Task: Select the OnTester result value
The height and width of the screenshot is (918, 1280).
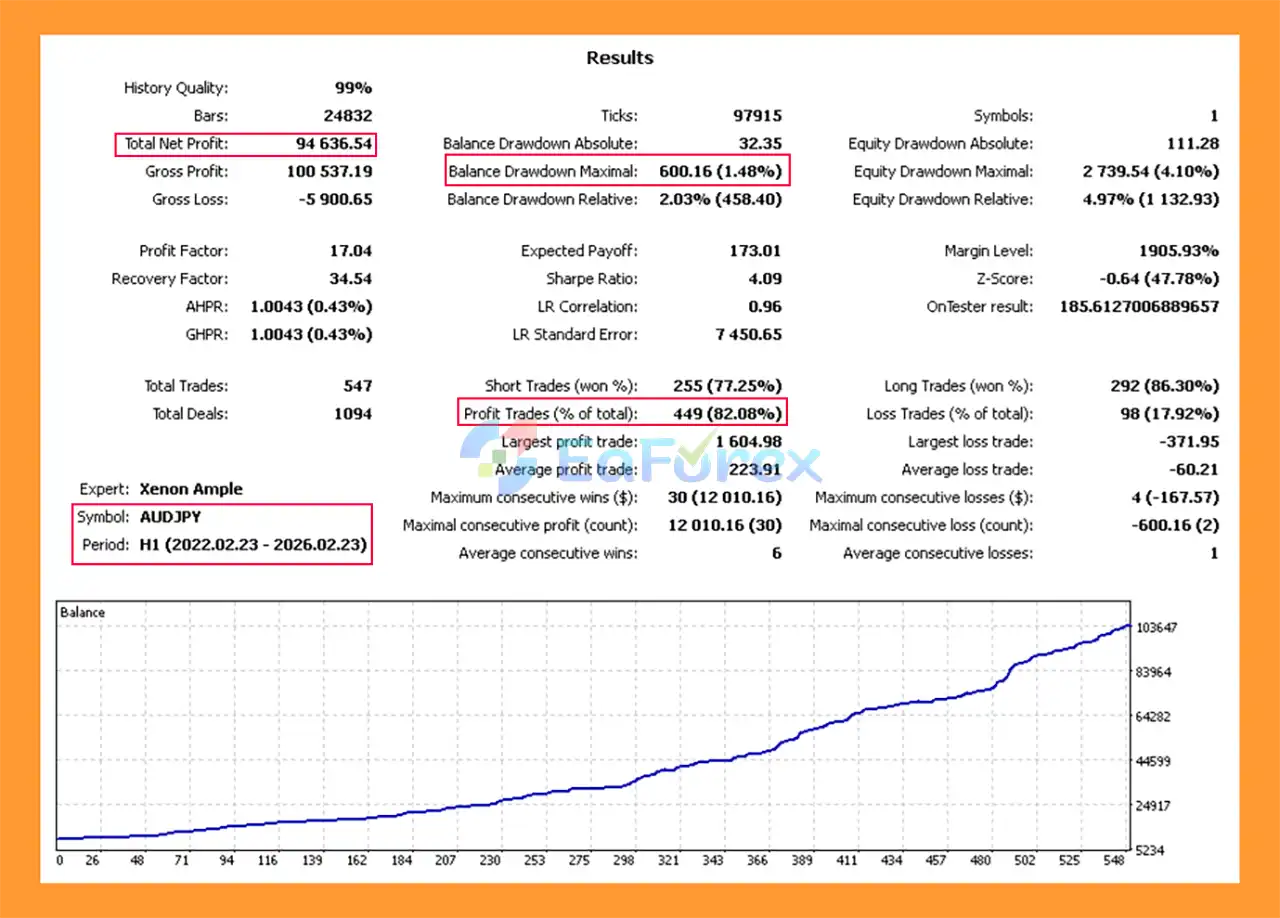Action: coord(1139,307)
